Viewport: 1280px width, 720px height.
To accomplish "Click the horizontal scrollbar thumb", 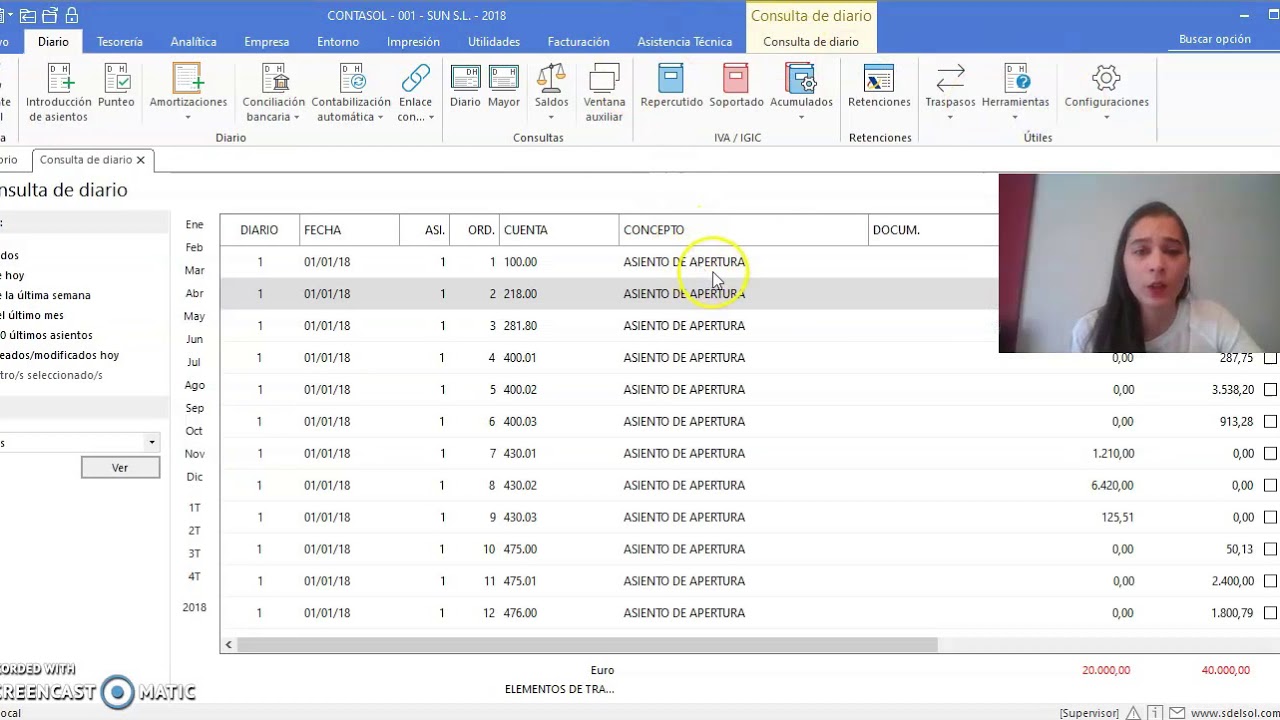I will 586,645.
